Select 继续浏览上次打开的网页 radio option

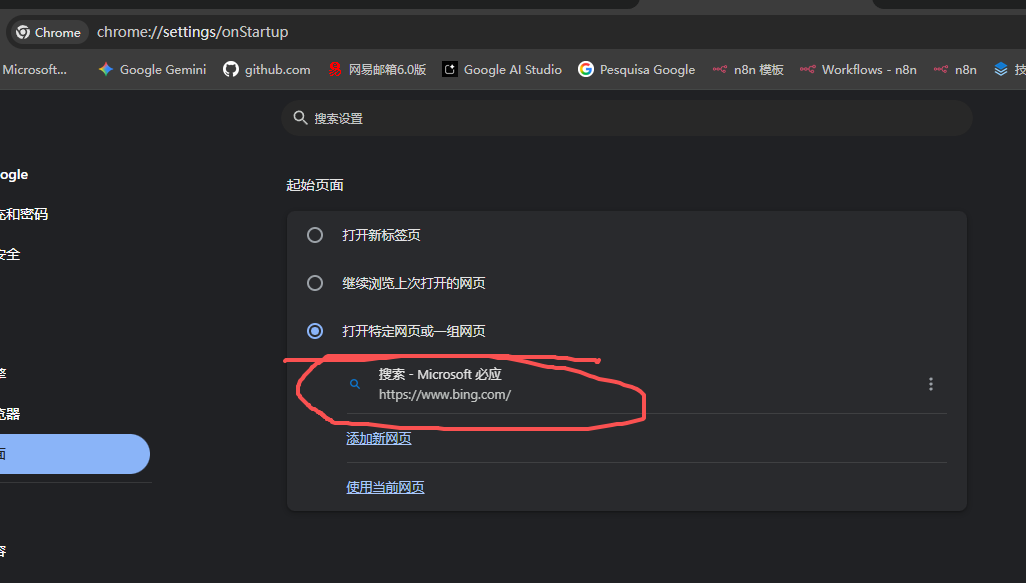tap(315, 283)
